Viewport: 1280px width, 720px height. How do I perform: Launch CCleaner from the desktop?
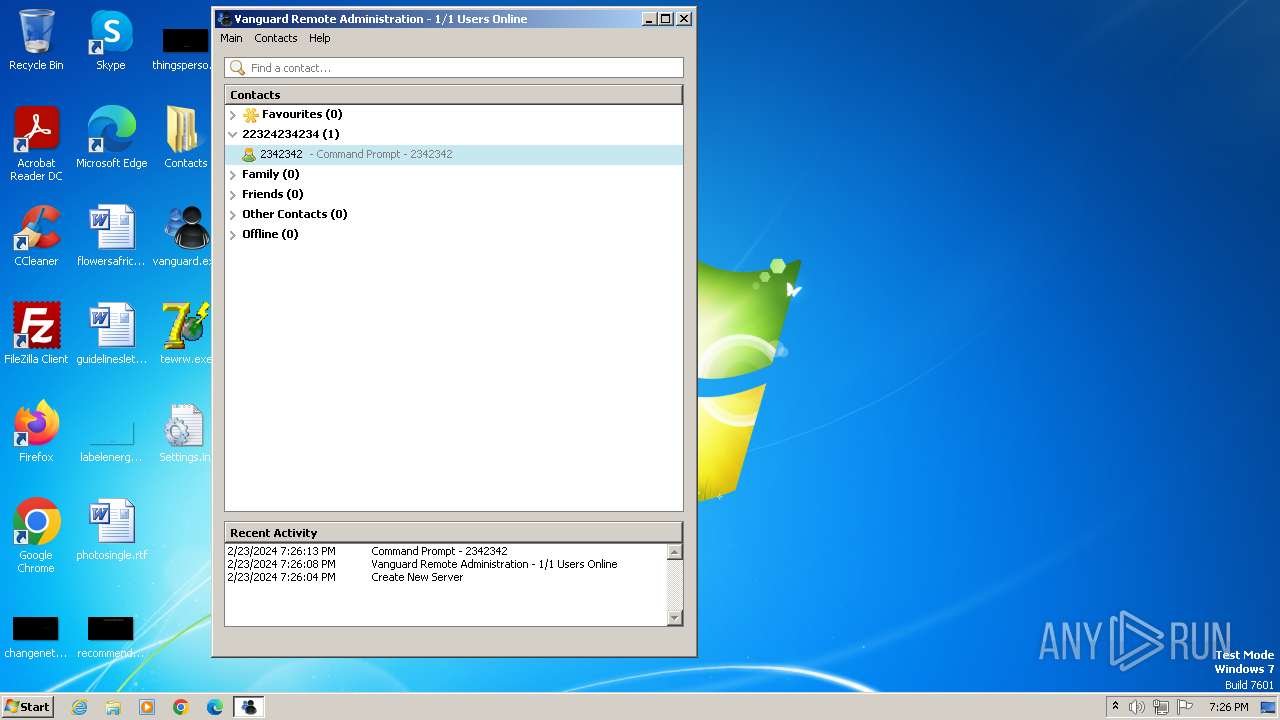coord(36,236)
